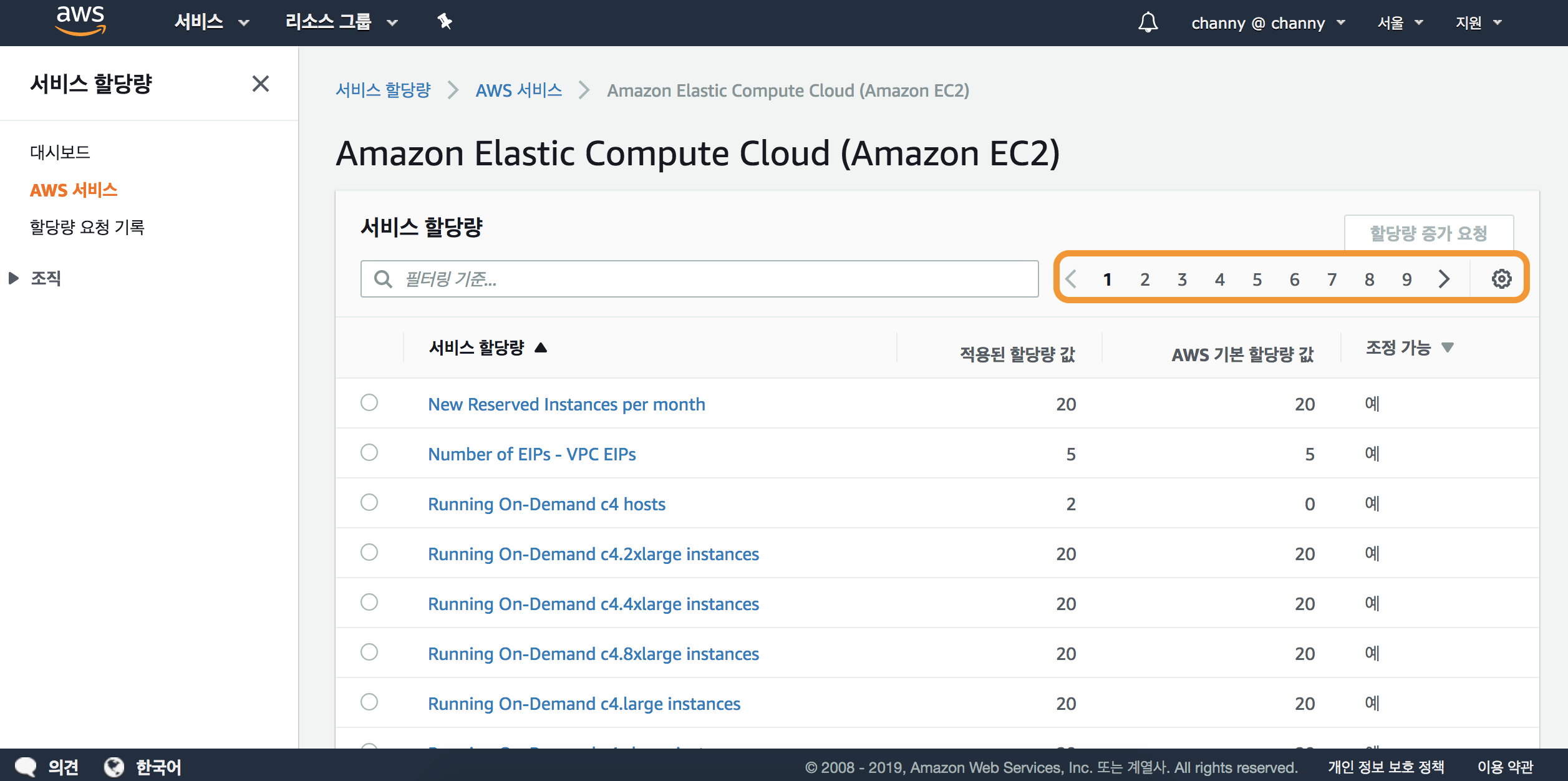
Task: Click the search magnifier icon in filter
Action: coord(383,279)
